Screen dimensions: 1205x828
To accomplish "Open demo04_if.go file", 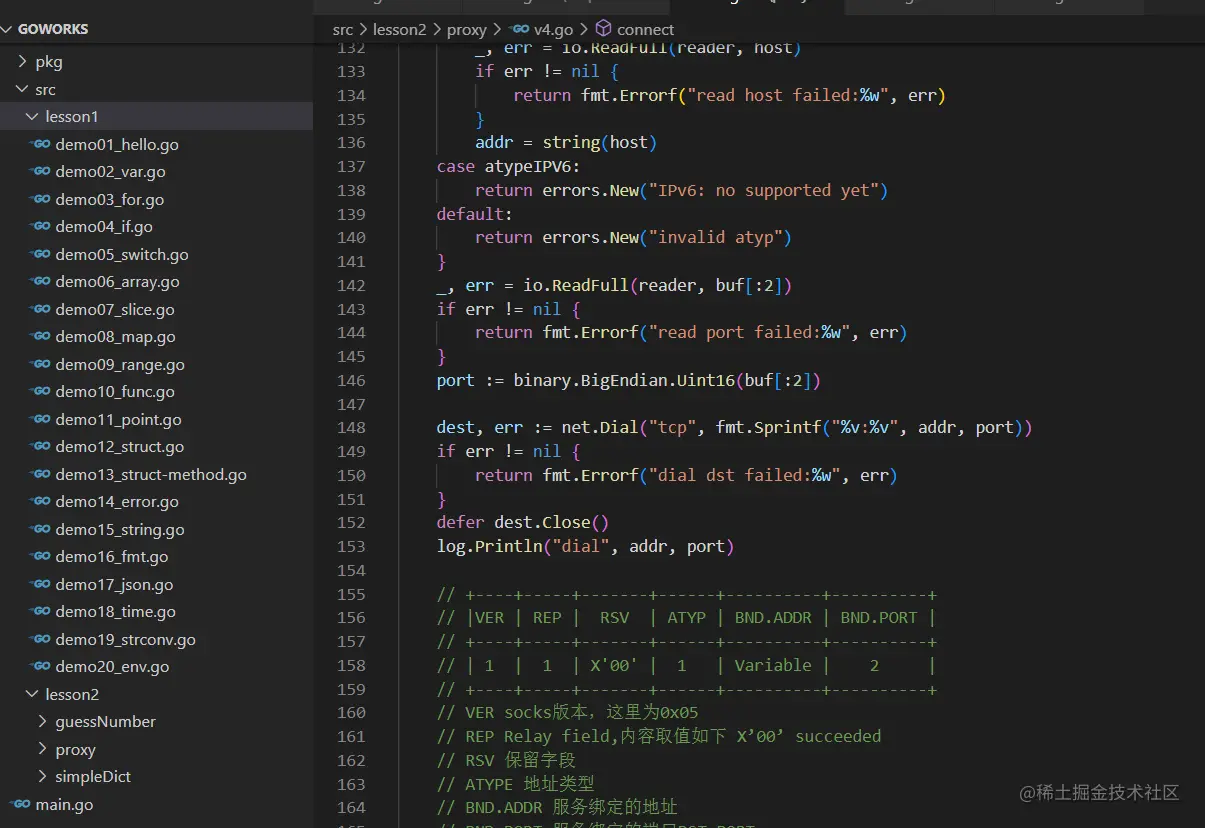I will tap(104, 227).
